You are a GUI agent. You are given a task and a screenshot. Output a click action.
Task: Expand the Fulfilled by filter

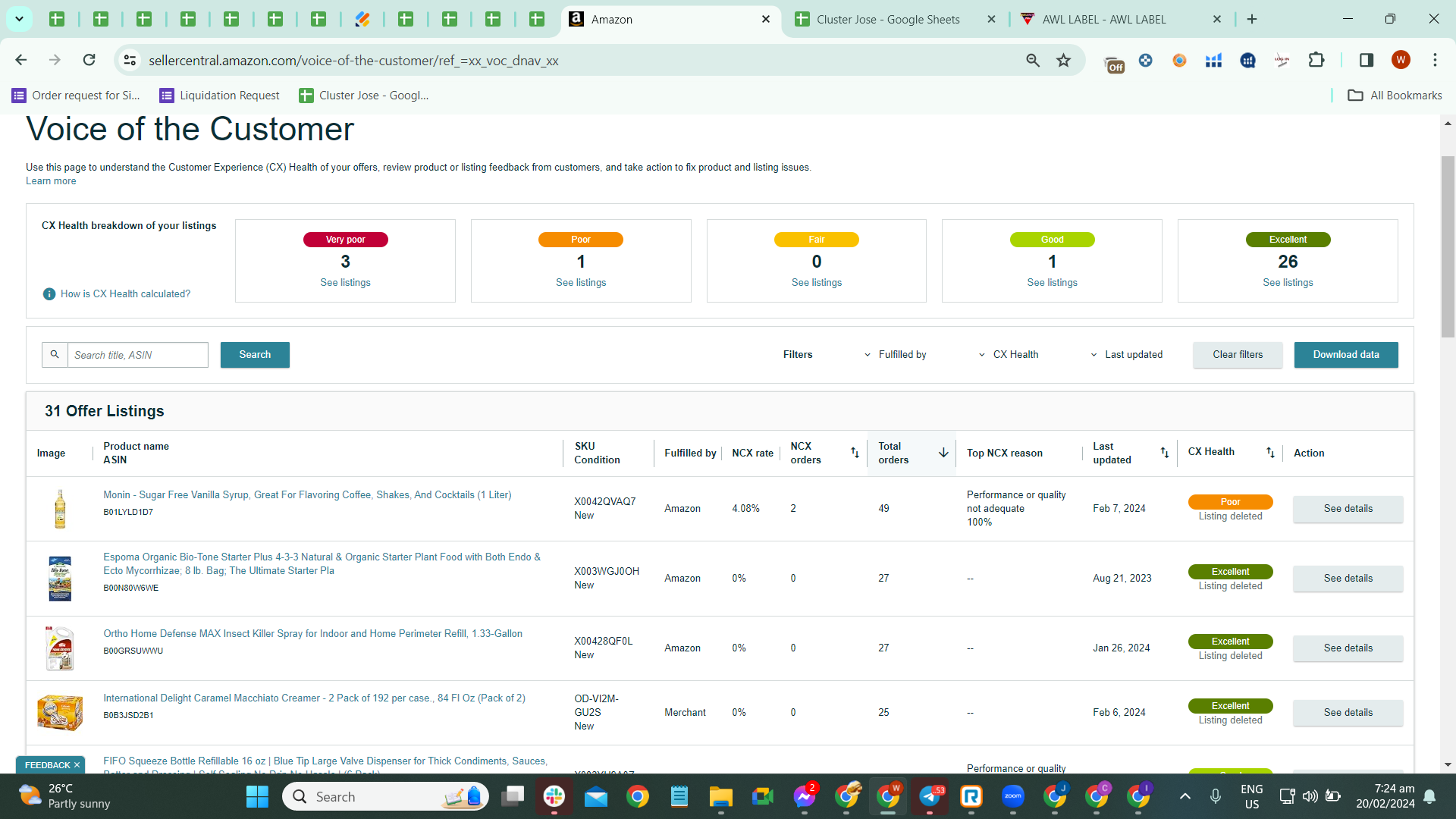tap(895, 355)
